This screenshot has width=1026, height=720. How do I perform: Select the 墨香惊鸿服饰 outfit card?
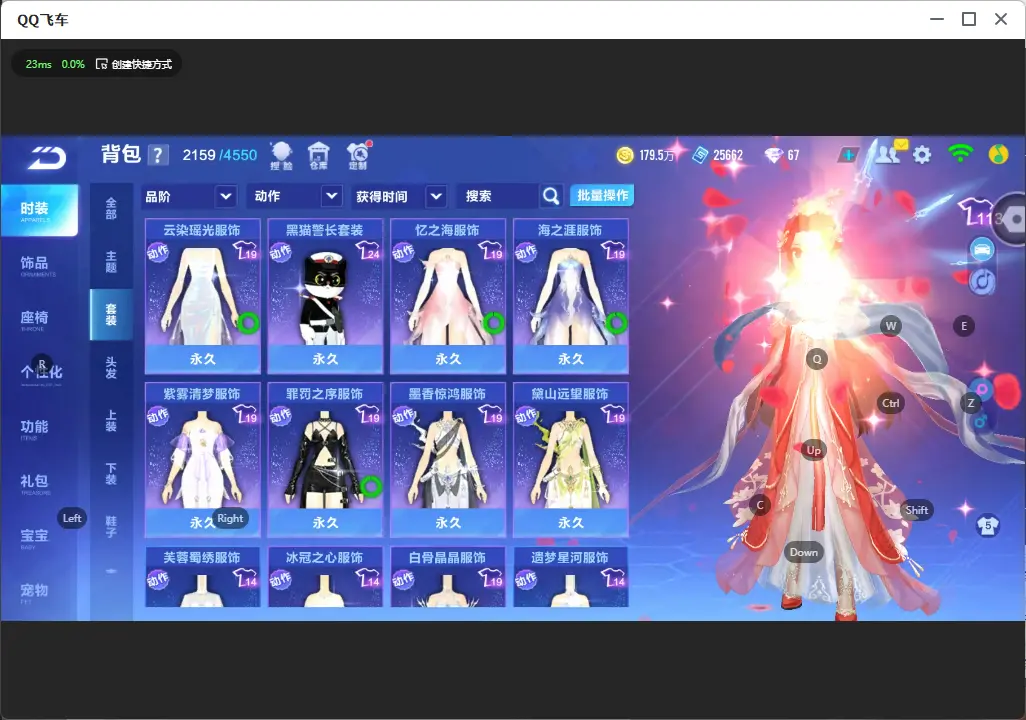[448, 459]
